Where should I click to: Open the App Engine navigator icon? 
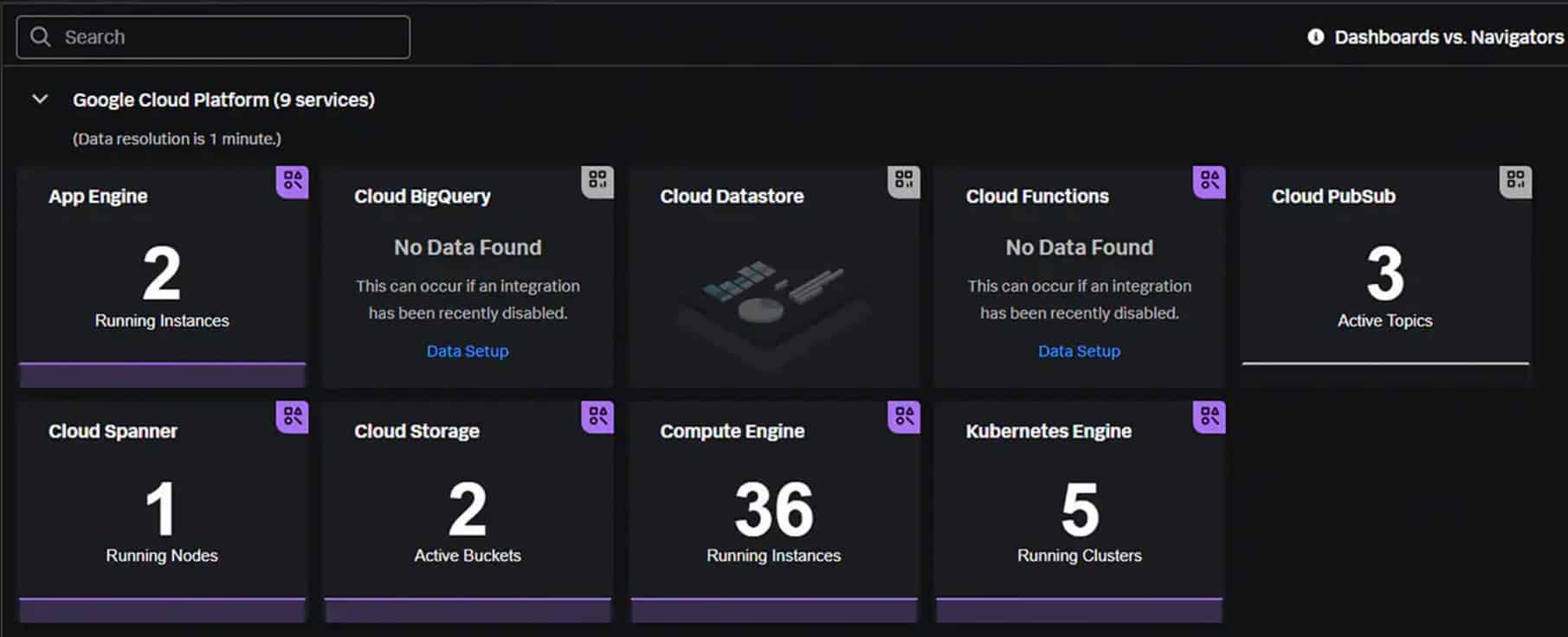point(293,182)
